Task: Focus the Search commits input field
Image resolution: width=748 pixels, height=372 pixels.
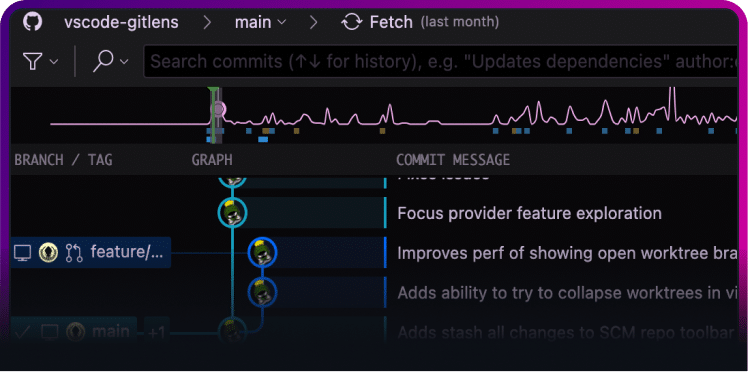Action: (x=441, y=61)
